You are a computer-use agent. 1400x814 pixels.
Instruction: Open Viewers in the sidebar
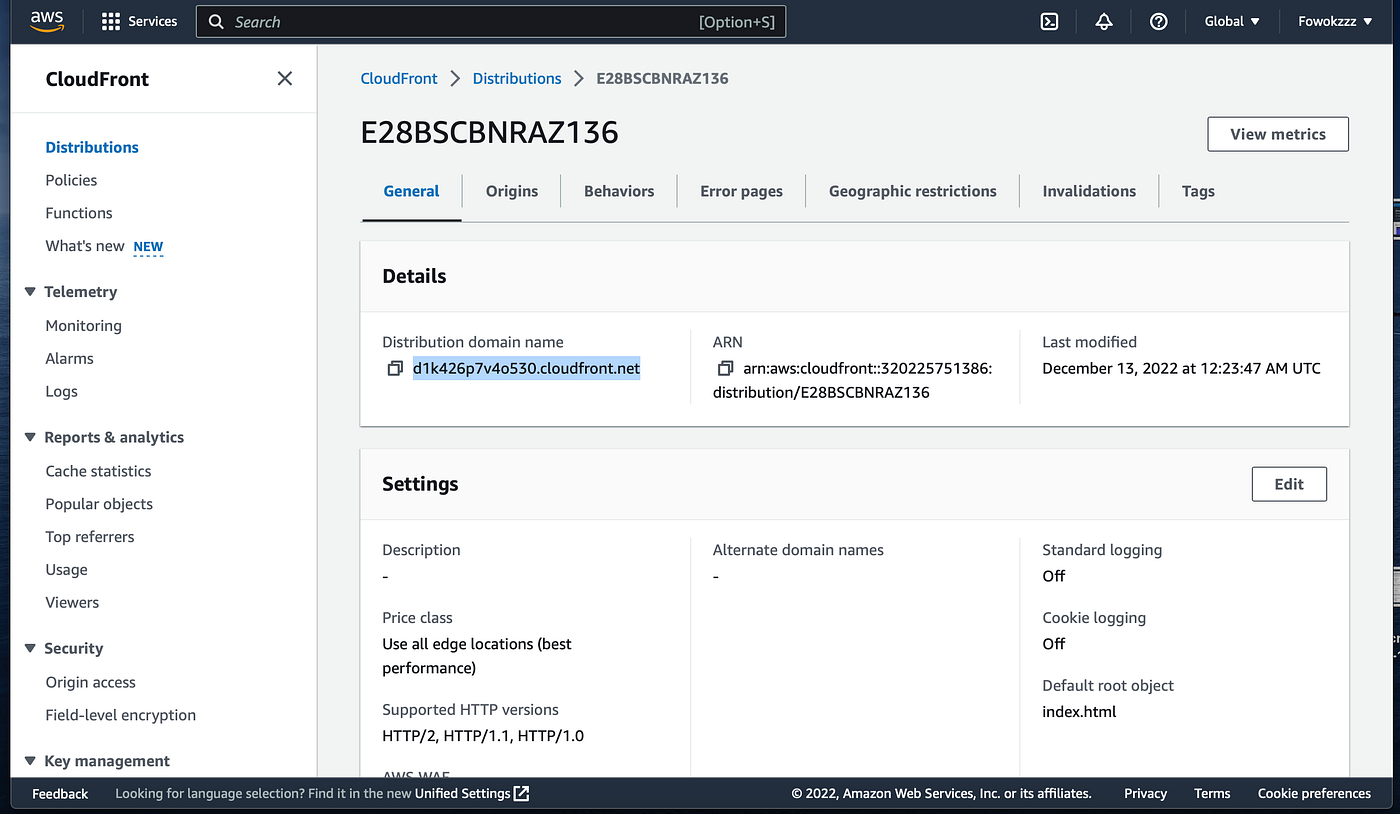click(x=72, y=602)
